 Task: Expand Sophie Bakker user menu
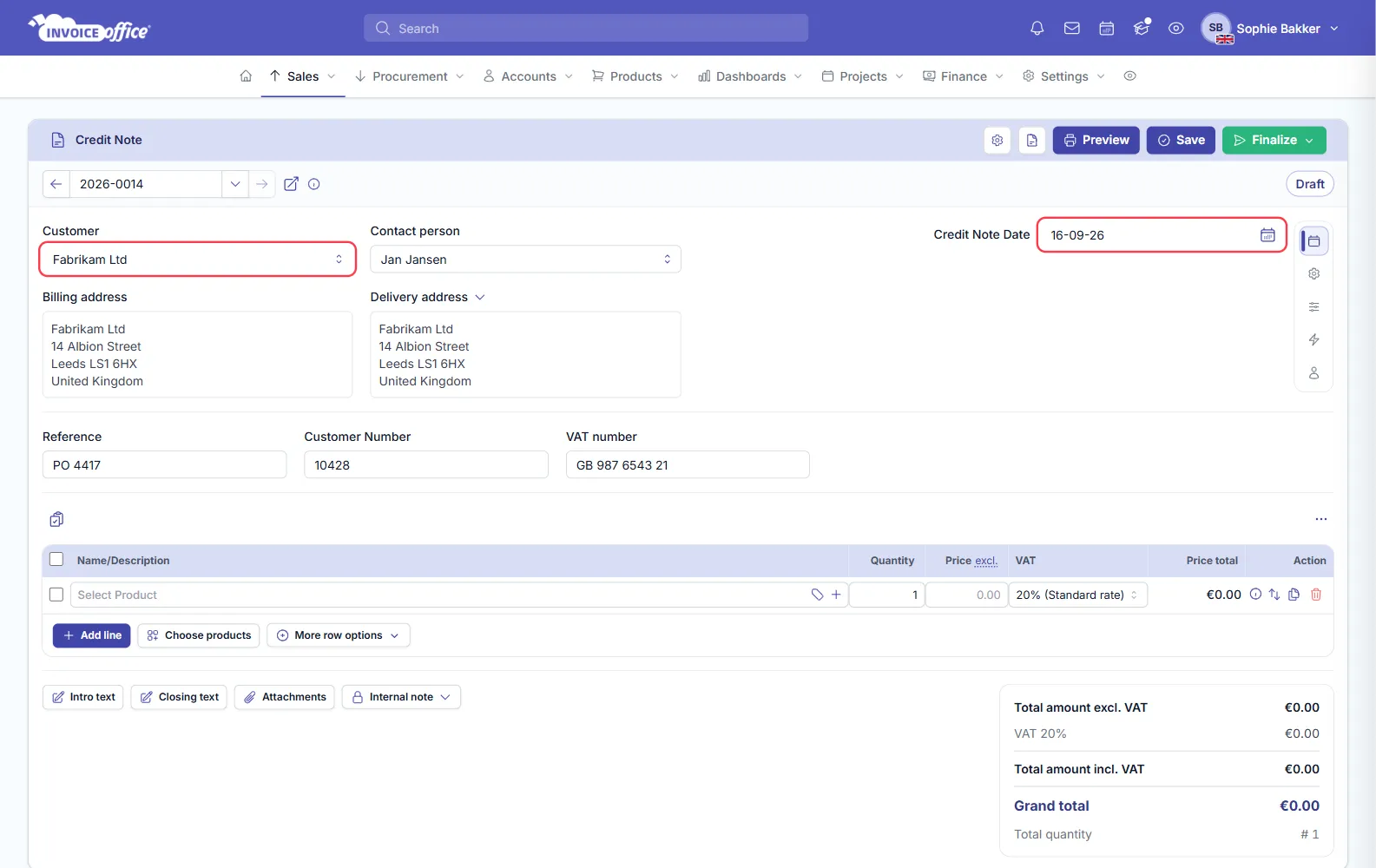click(1270, 29)
